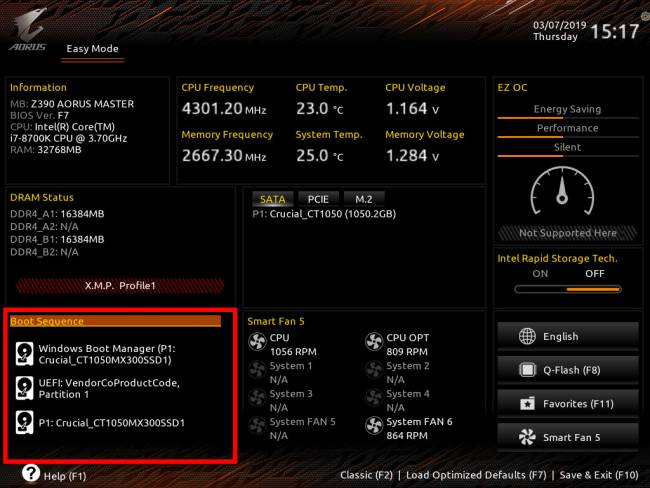The height and width of the screenshot is (488, 650).
Task: Click the Smart Fan 5 panel heading
Action: pos(276,321)
